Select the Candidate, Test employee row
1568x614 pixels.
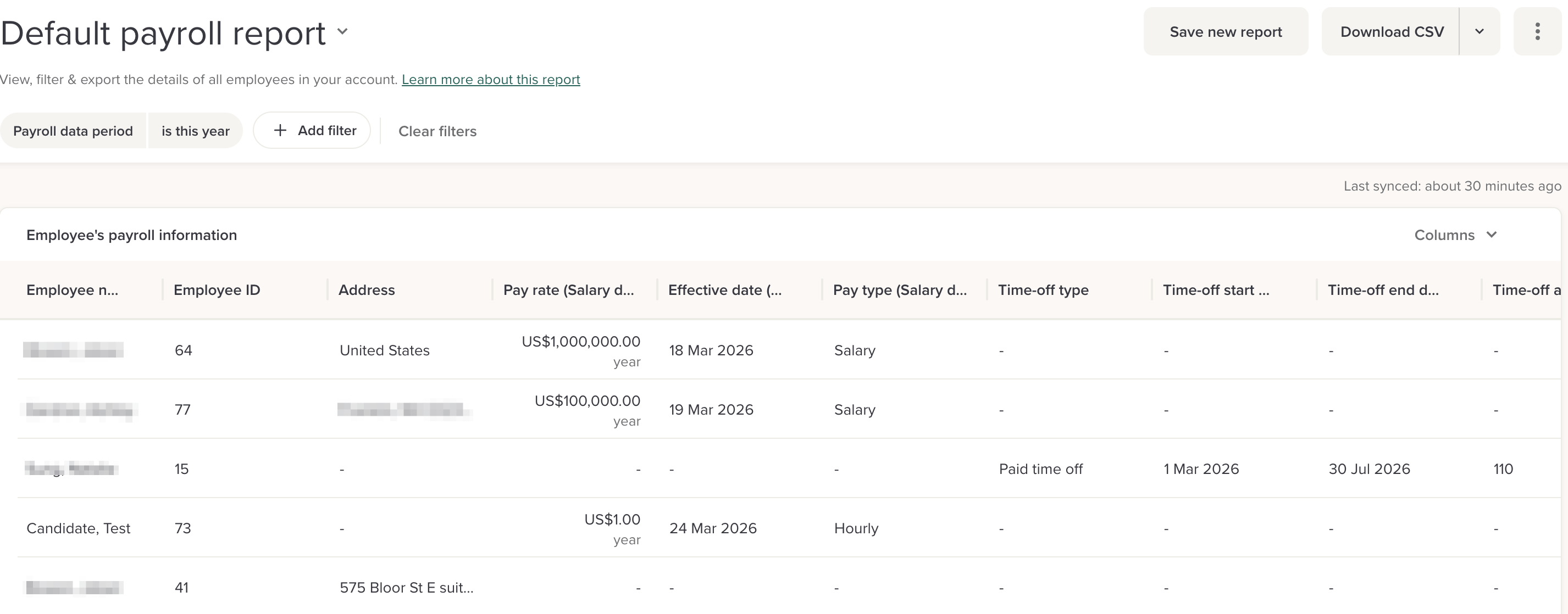coord(78,528)
